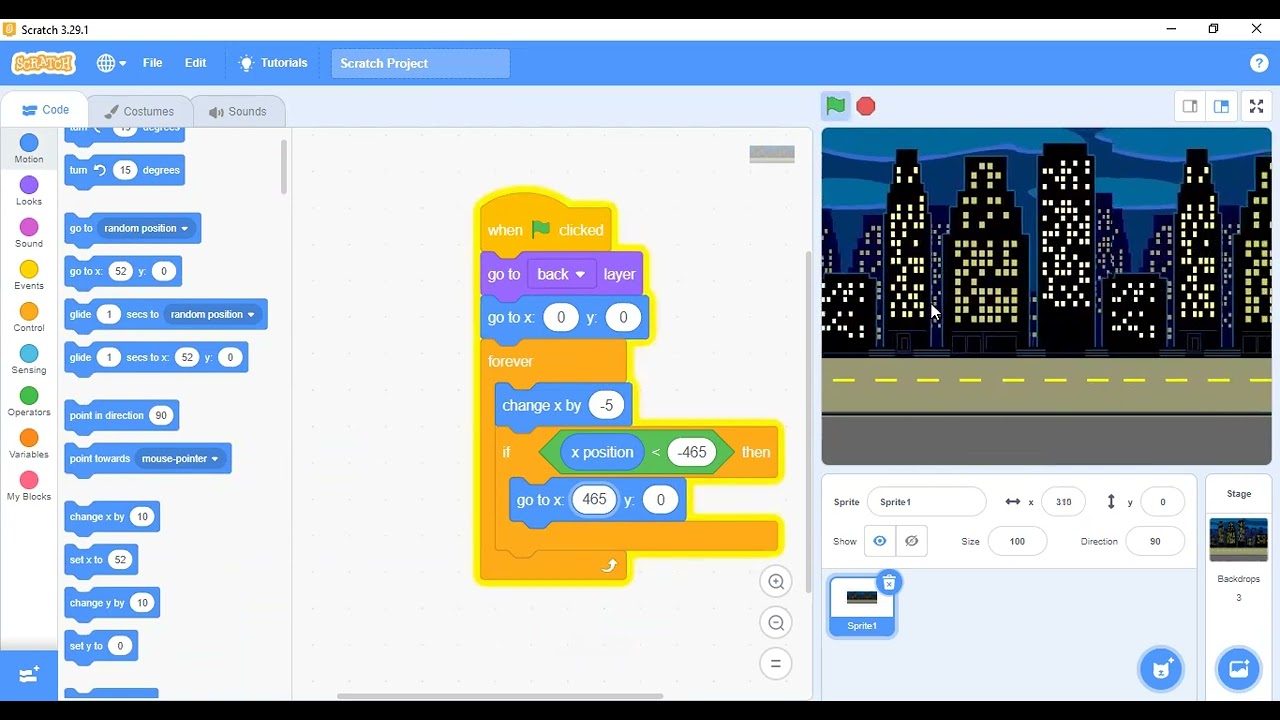Screen dimensions: 1280x720
Task: Select the Sprite1 thumbnail
Action: 862,606
